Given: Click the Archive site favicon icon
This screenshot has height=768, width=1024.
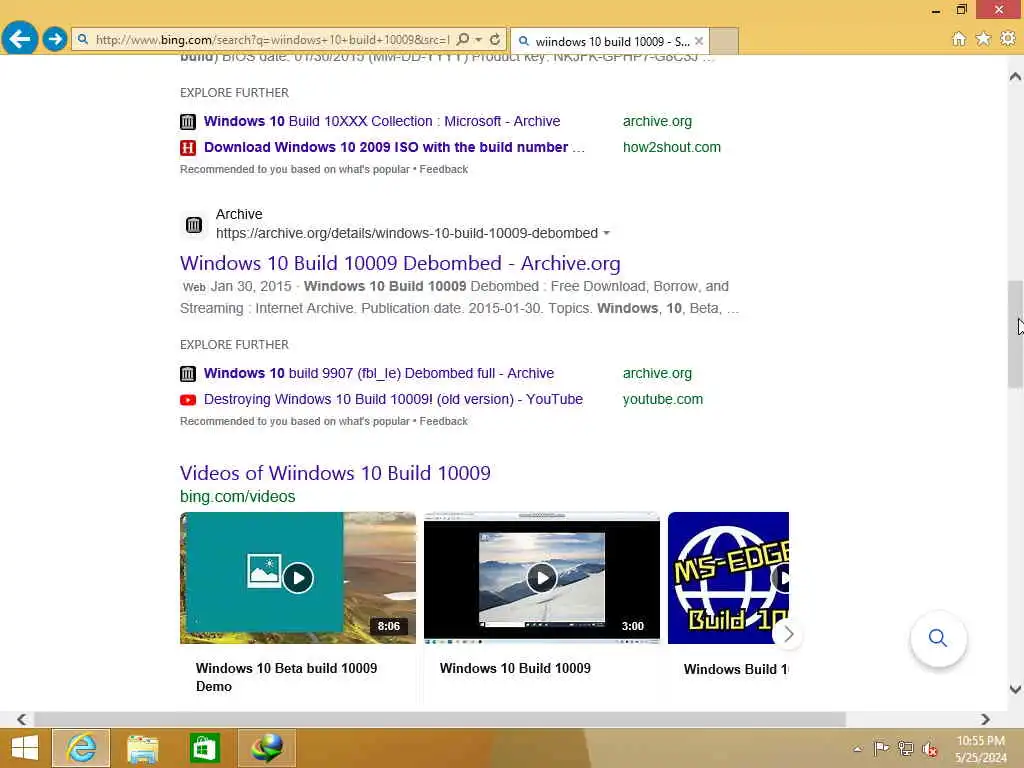Looking at the screenshot, I should pyautogui.click(x=194, y=225).
